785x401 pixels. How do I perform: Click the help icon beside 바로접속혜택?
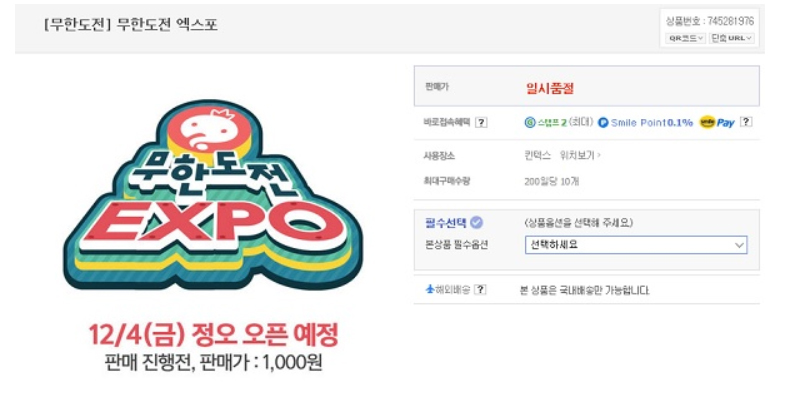481,122
